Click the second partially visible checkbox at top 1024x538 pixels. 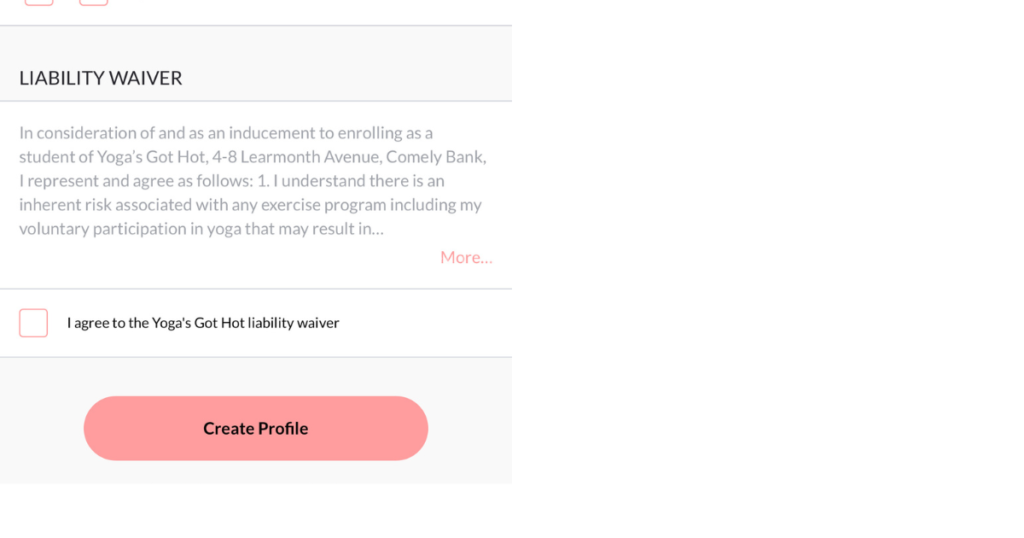(x=93, y=2)
